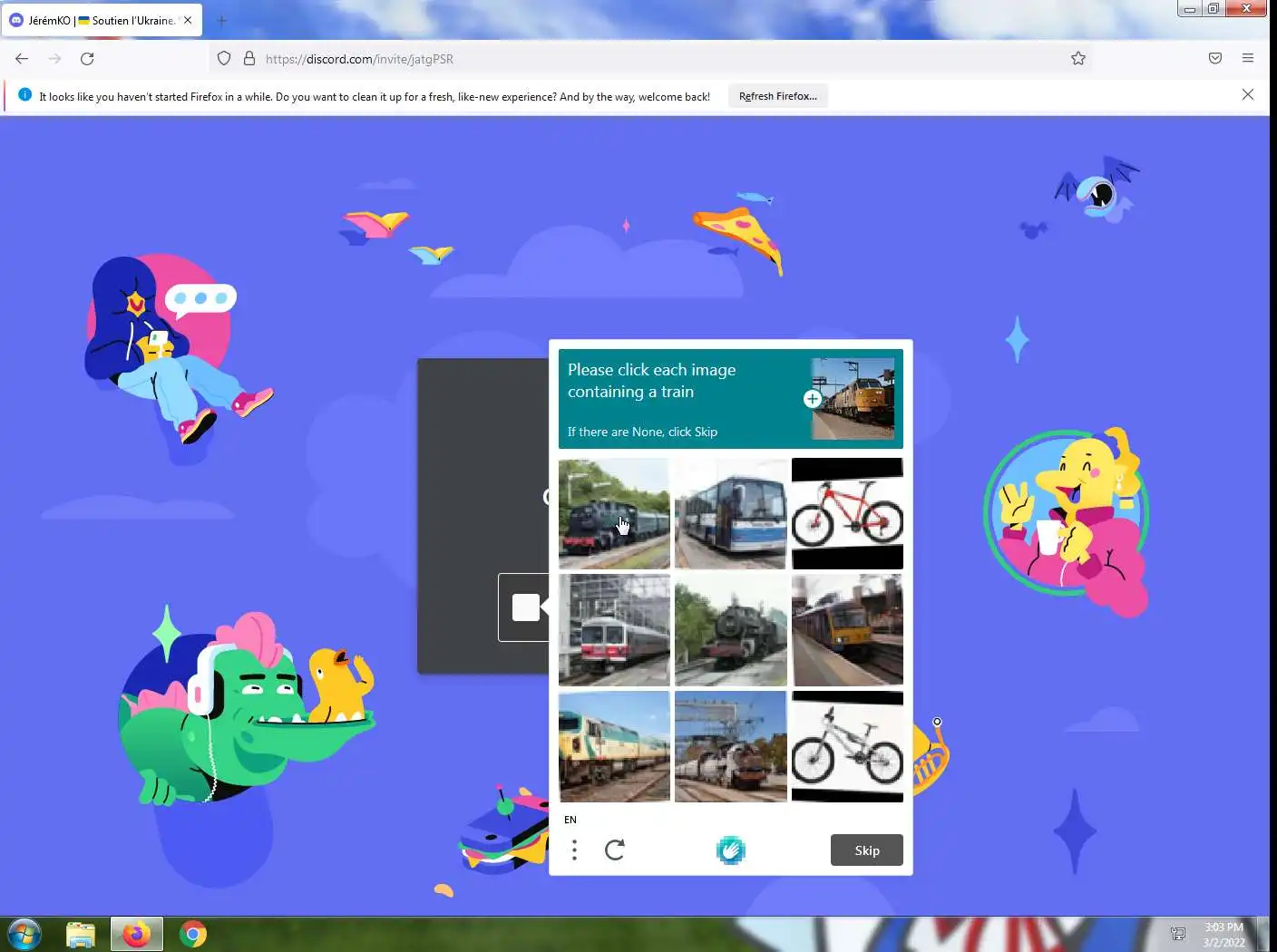The width and height of the screenshot is (1277, 952).
Task: Click the Firefox taskbar icon
Action: (137, 934)
